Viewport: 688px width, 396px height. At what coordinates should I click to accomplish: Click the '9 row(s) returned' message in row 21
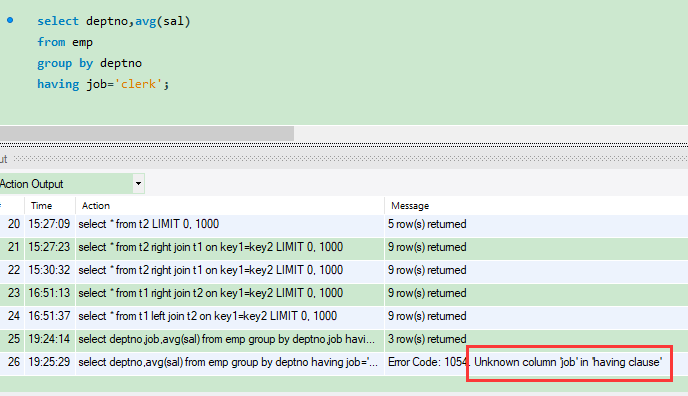[426, 247]
